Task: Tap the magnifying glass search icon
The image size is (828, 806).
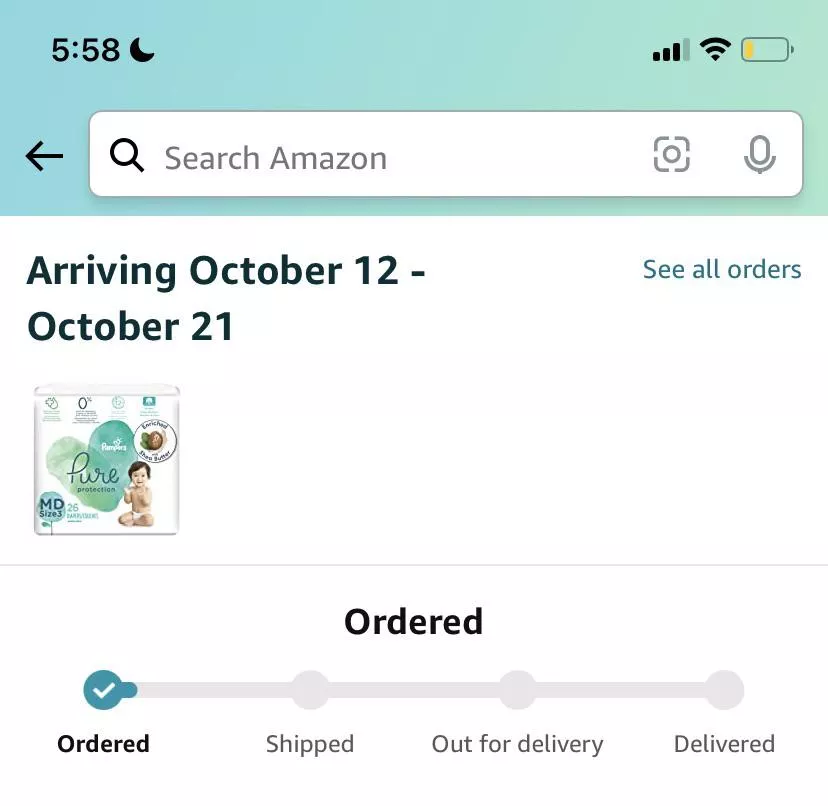Action: tap(127, 156)
